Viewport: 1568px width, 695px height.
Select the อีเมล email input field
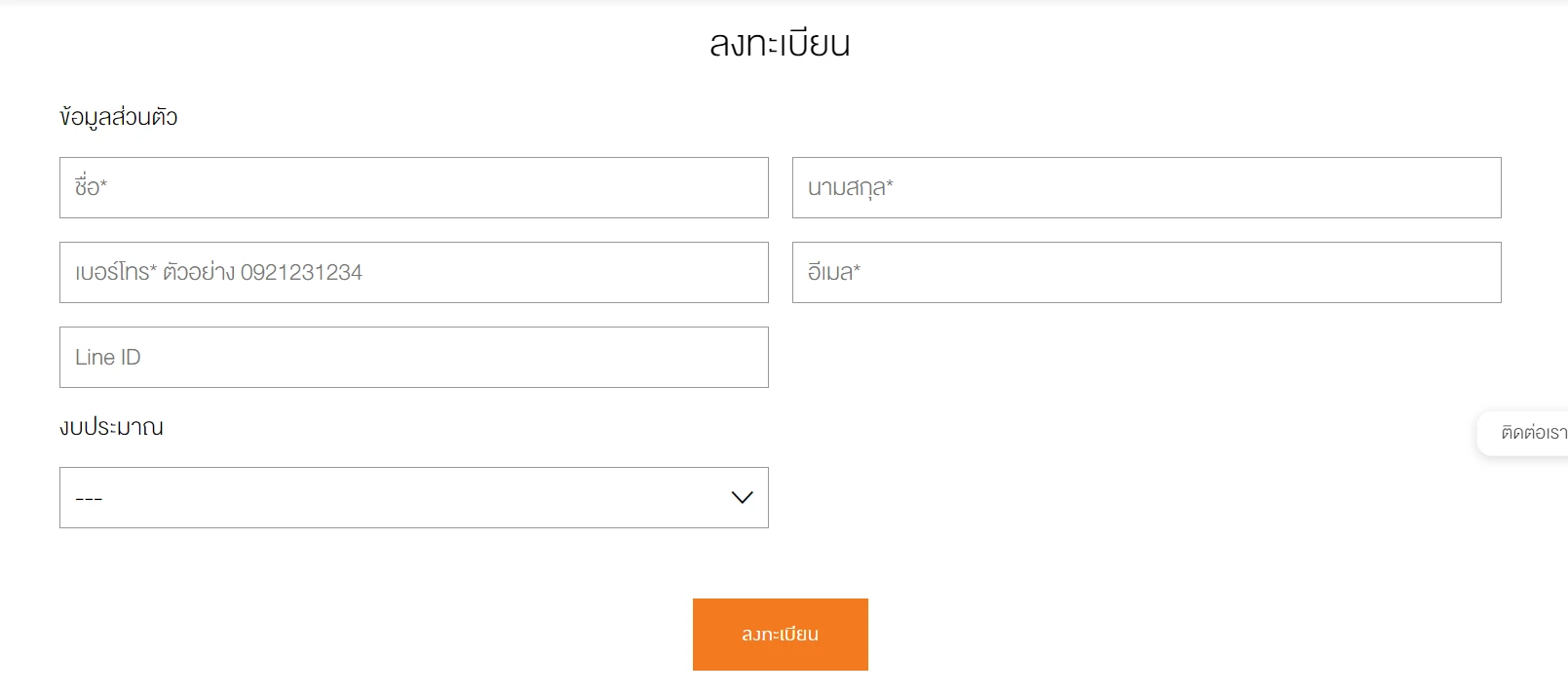1146,272
